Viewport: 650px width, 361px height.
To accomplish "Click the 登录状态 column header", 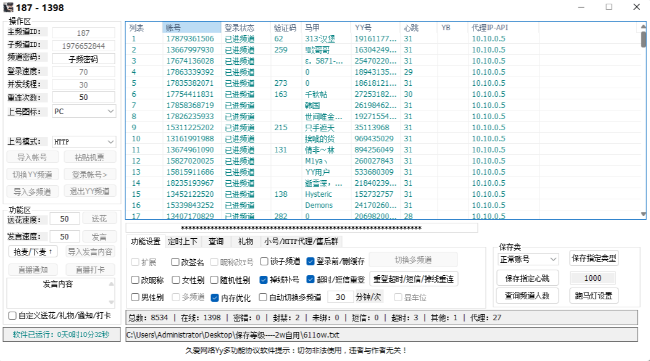I will 246,28.
